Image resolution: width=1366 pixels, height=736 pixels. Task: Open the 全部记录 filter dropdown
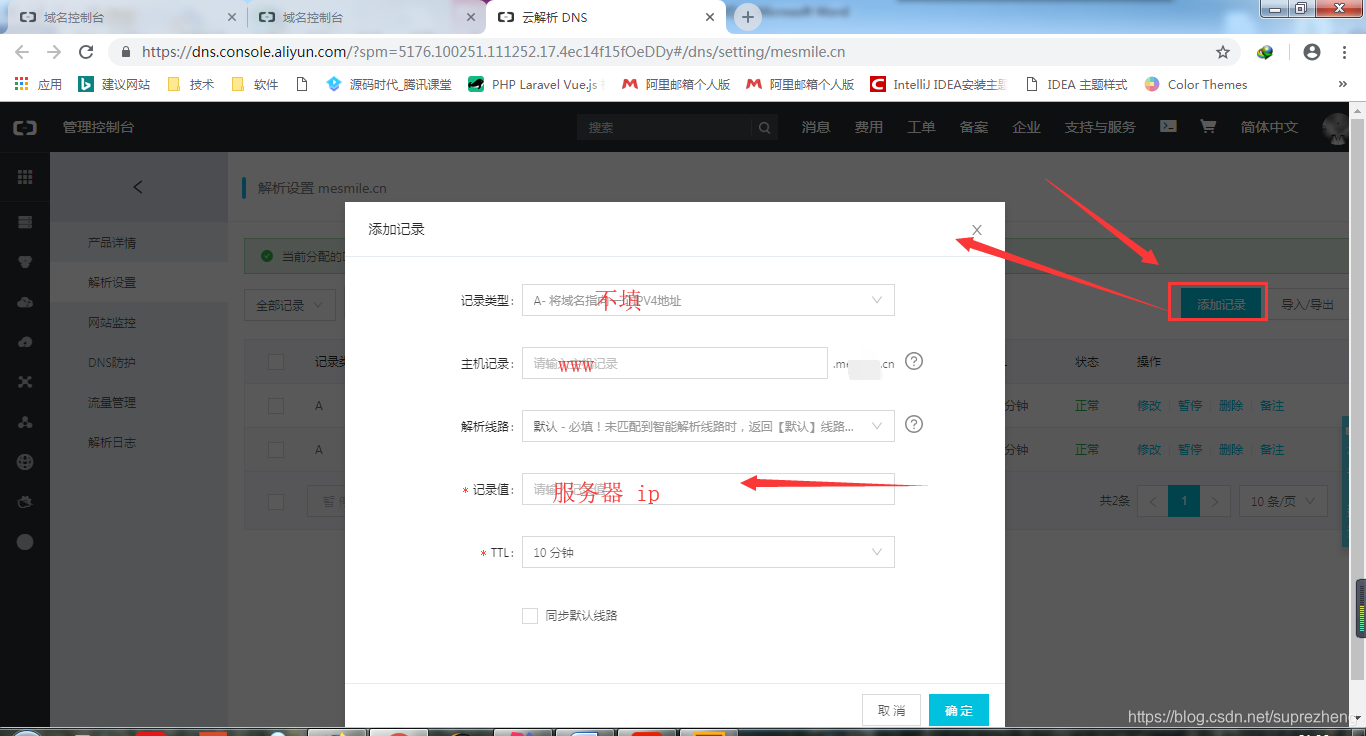pyautogui.click(x=290, y=305)
